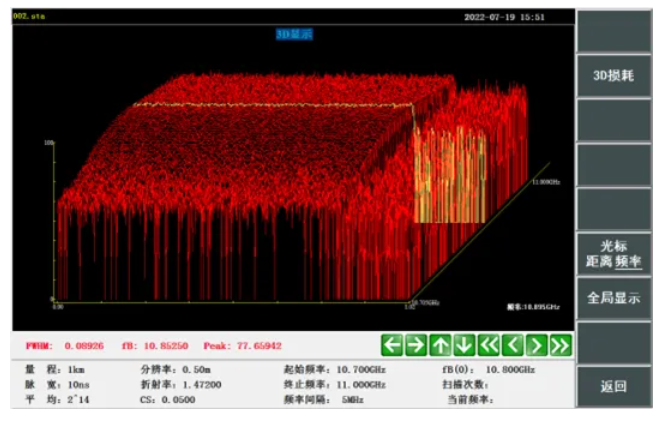666x424 pixels.
Task: Click the double left chevron fast-move button
Action: (489, 346)
